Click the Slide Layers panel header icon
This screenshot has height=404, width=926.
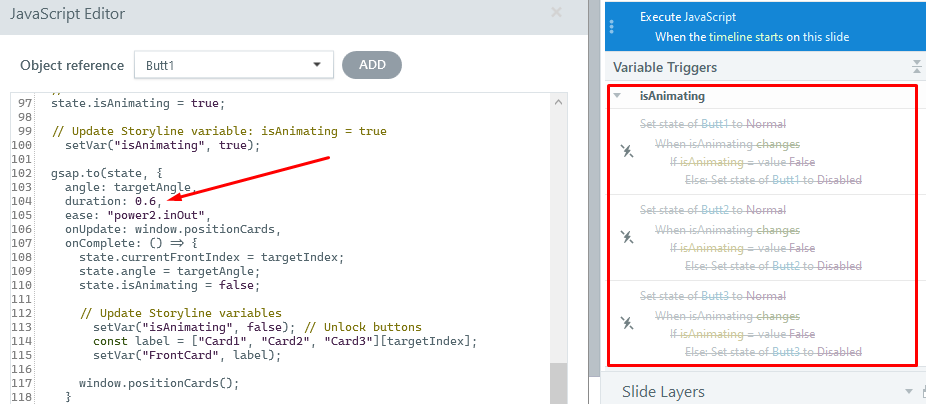click(909, 391)
